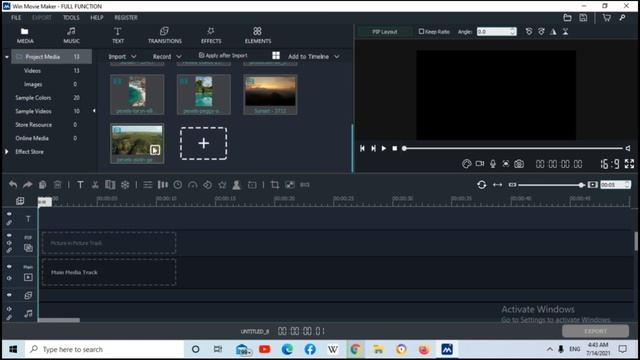Stop the preview playback

(394, 148)
